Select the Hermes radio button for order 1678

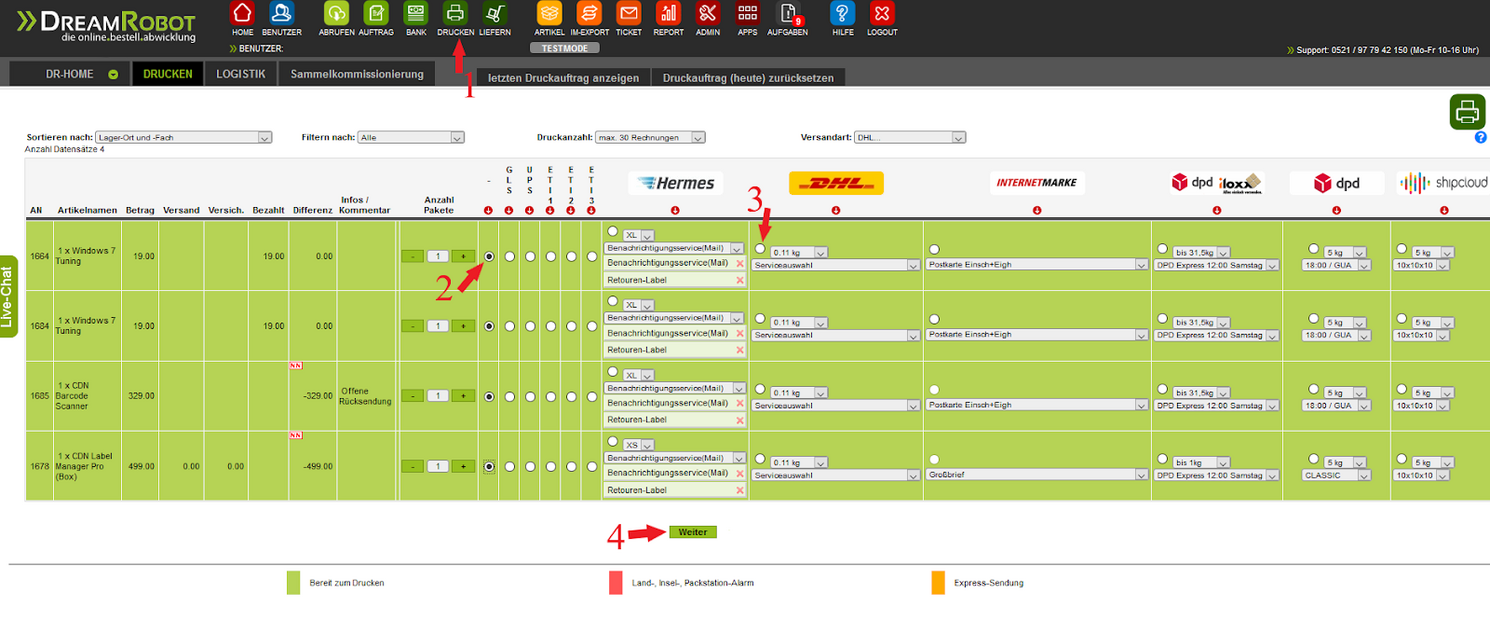[612, 441]
